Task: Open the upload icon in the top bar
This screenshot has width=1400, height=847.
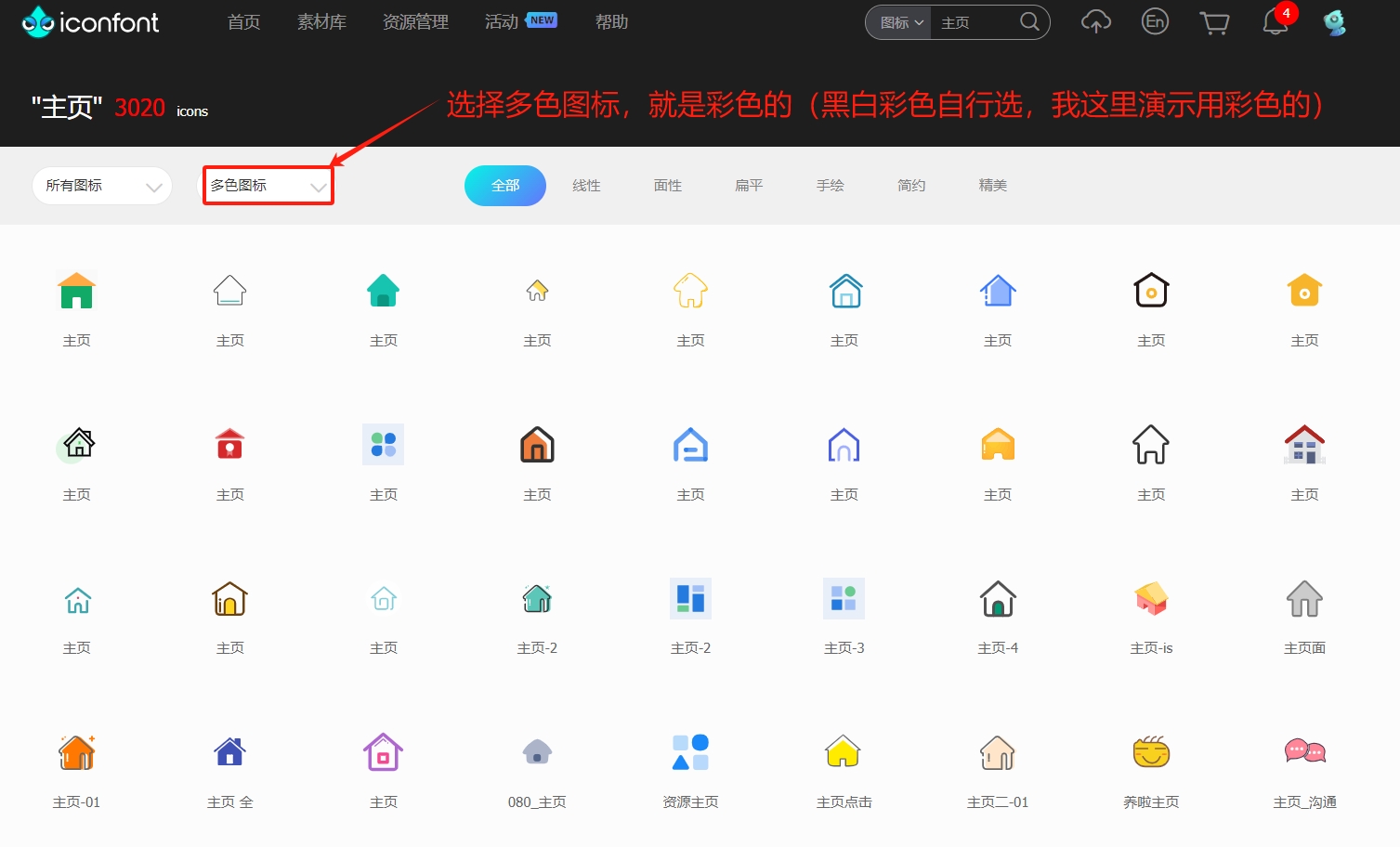Action: [x=1095, y=21]
